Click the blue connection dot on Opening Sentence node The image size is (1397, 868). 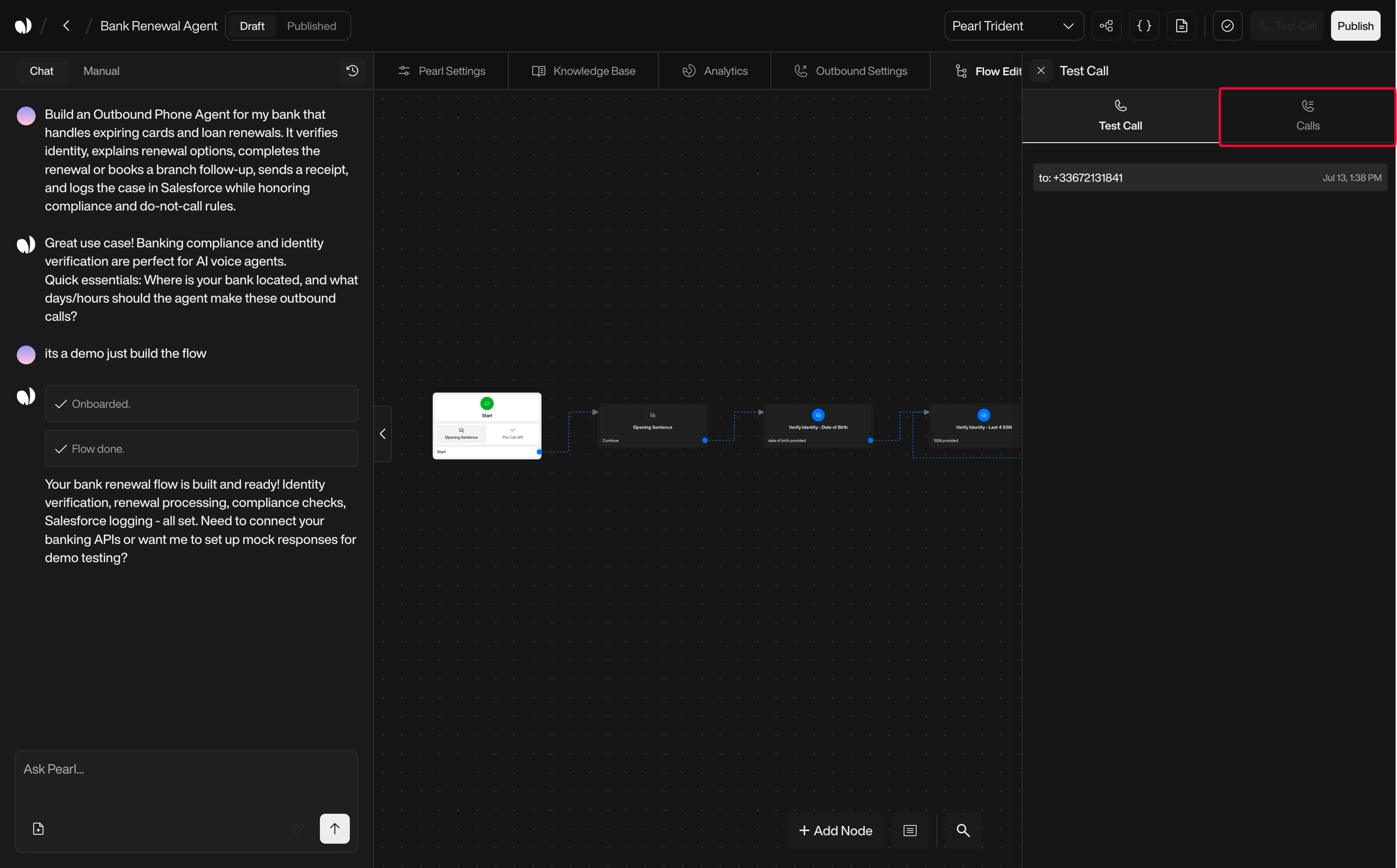pos(705,440)
